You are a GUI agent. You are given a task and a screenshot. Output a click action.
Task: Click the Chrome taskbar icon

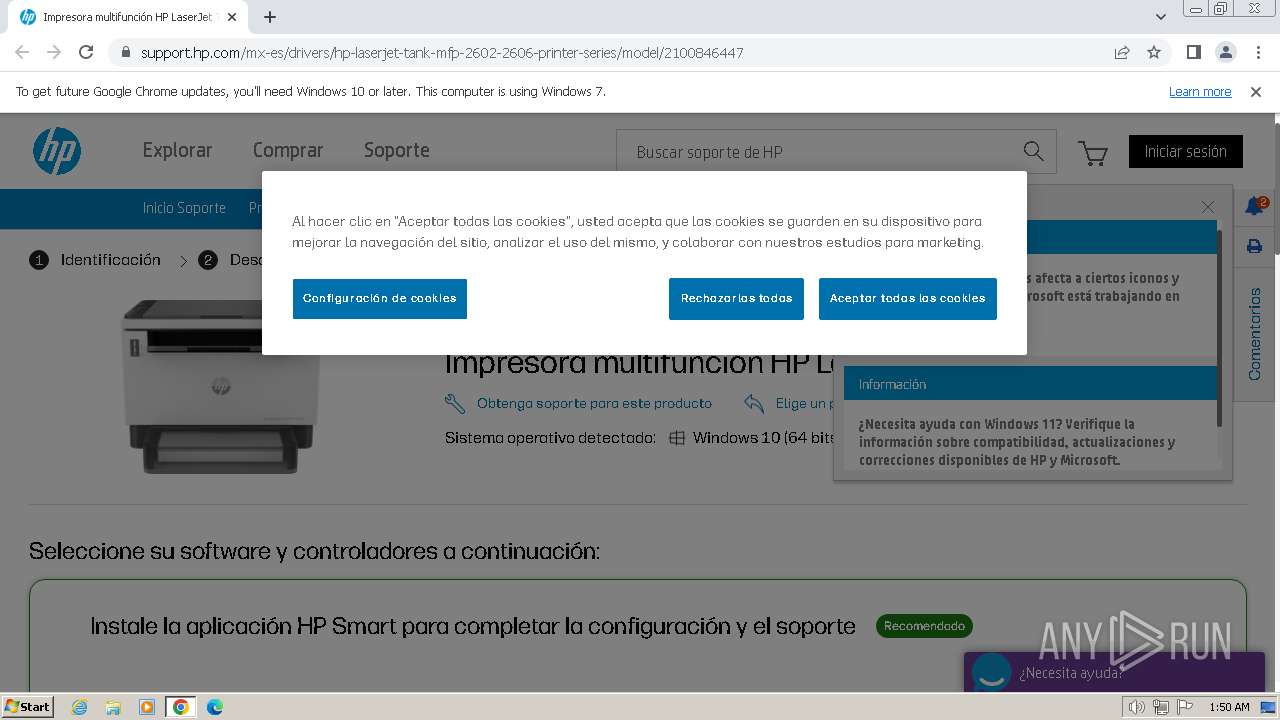click(181, 707)
